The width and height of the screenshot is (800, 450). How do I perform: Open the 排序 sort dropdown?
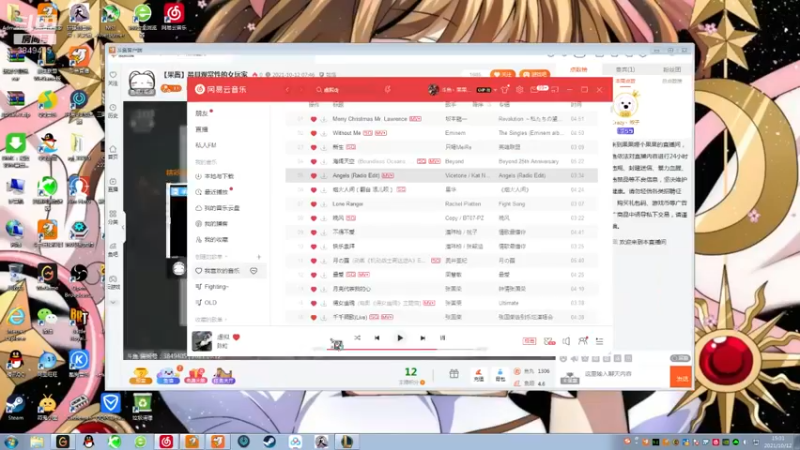(x=480, y=105)
